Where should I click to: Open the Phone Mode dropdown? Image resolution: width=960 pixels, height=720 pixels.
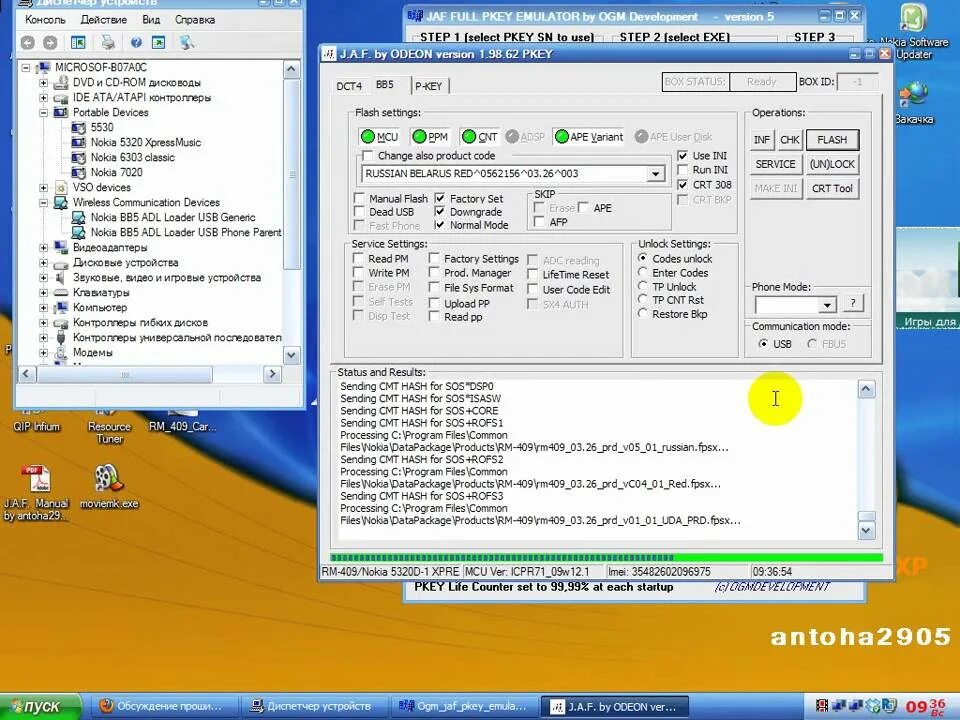pyautogui.click(x=827, y=304)
